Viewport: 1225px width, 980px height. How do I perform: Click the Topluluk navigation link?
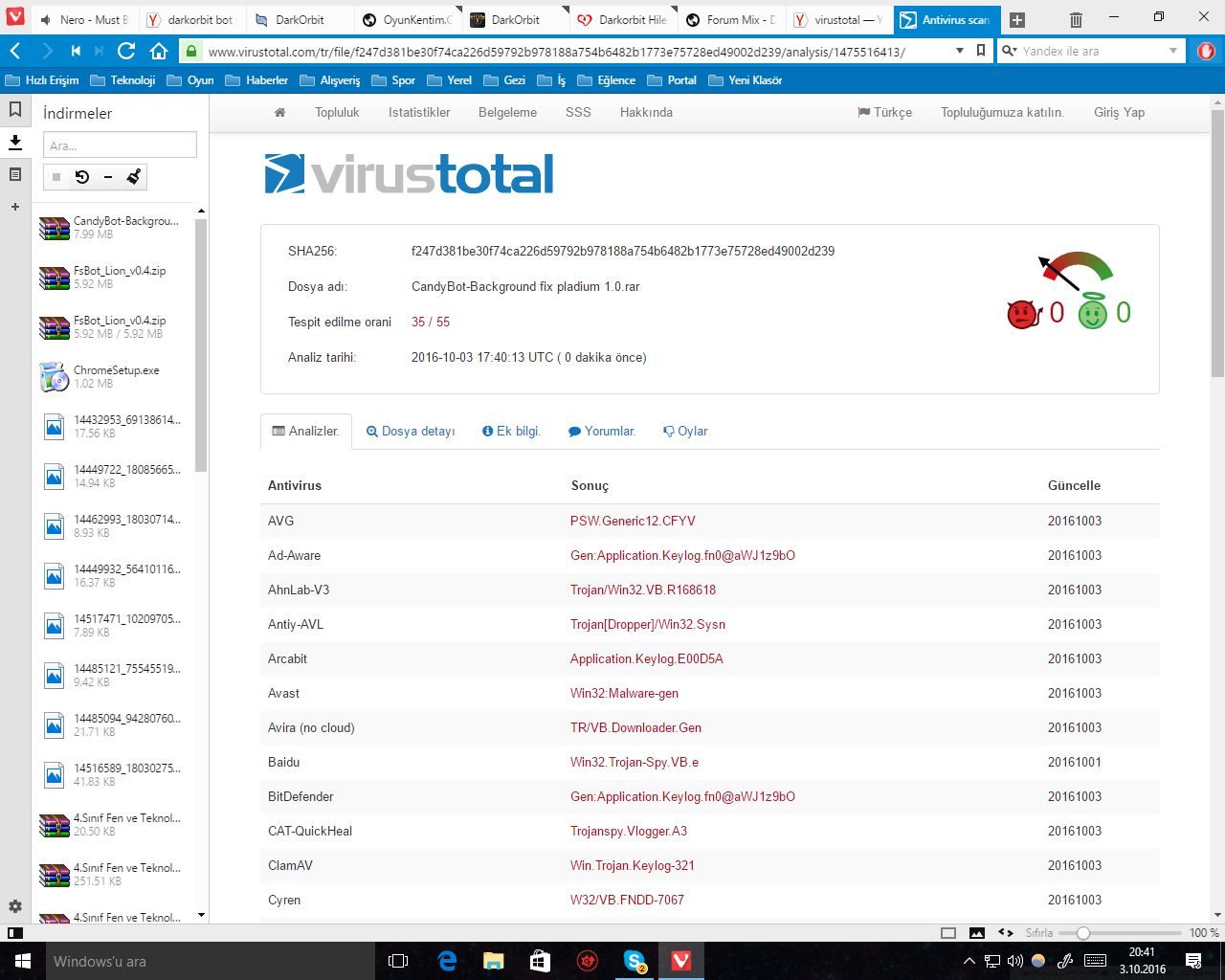tap(337, 113)
